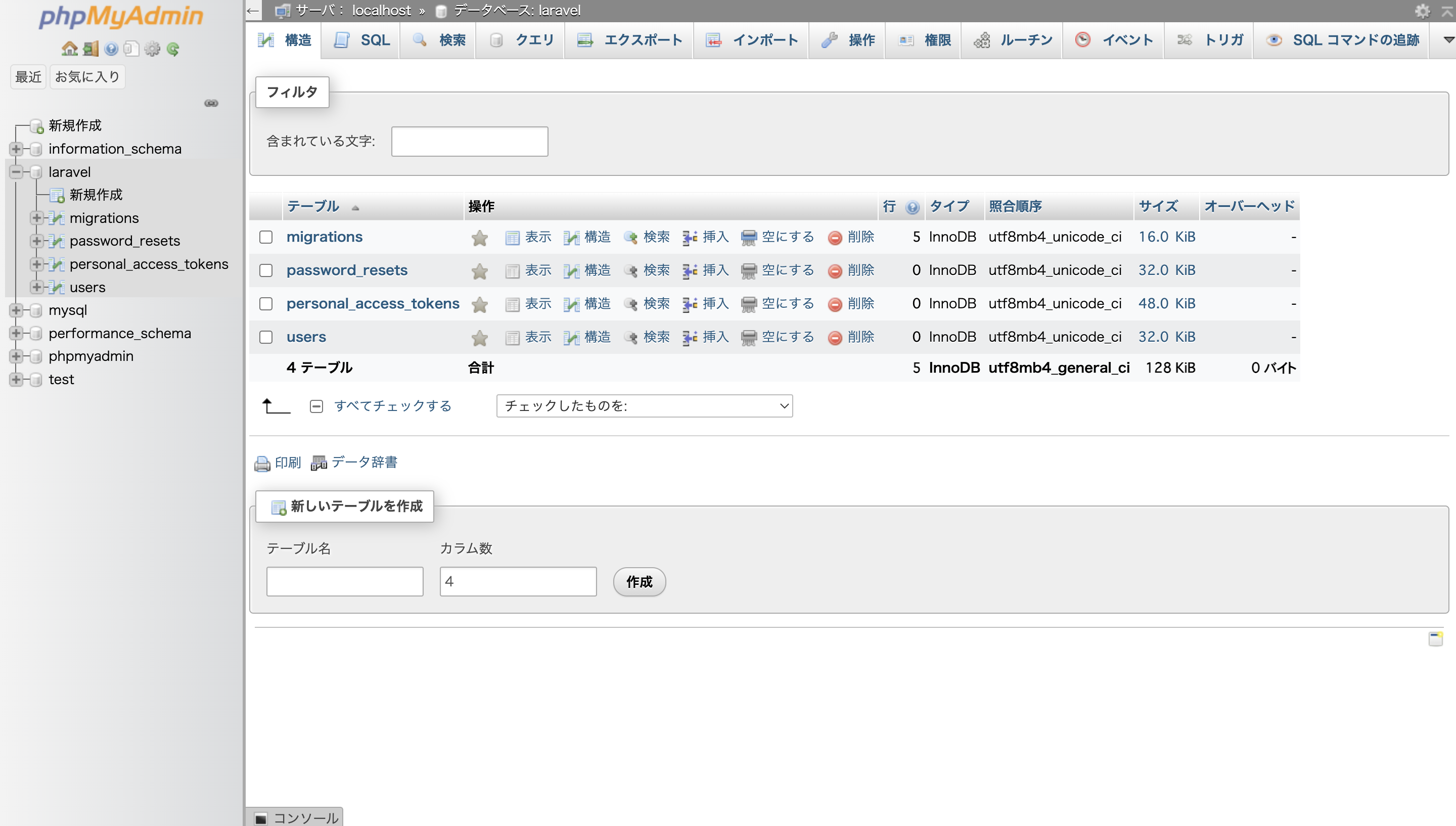
Task: Check the users table checkbox
Action: tap(266, 337)
